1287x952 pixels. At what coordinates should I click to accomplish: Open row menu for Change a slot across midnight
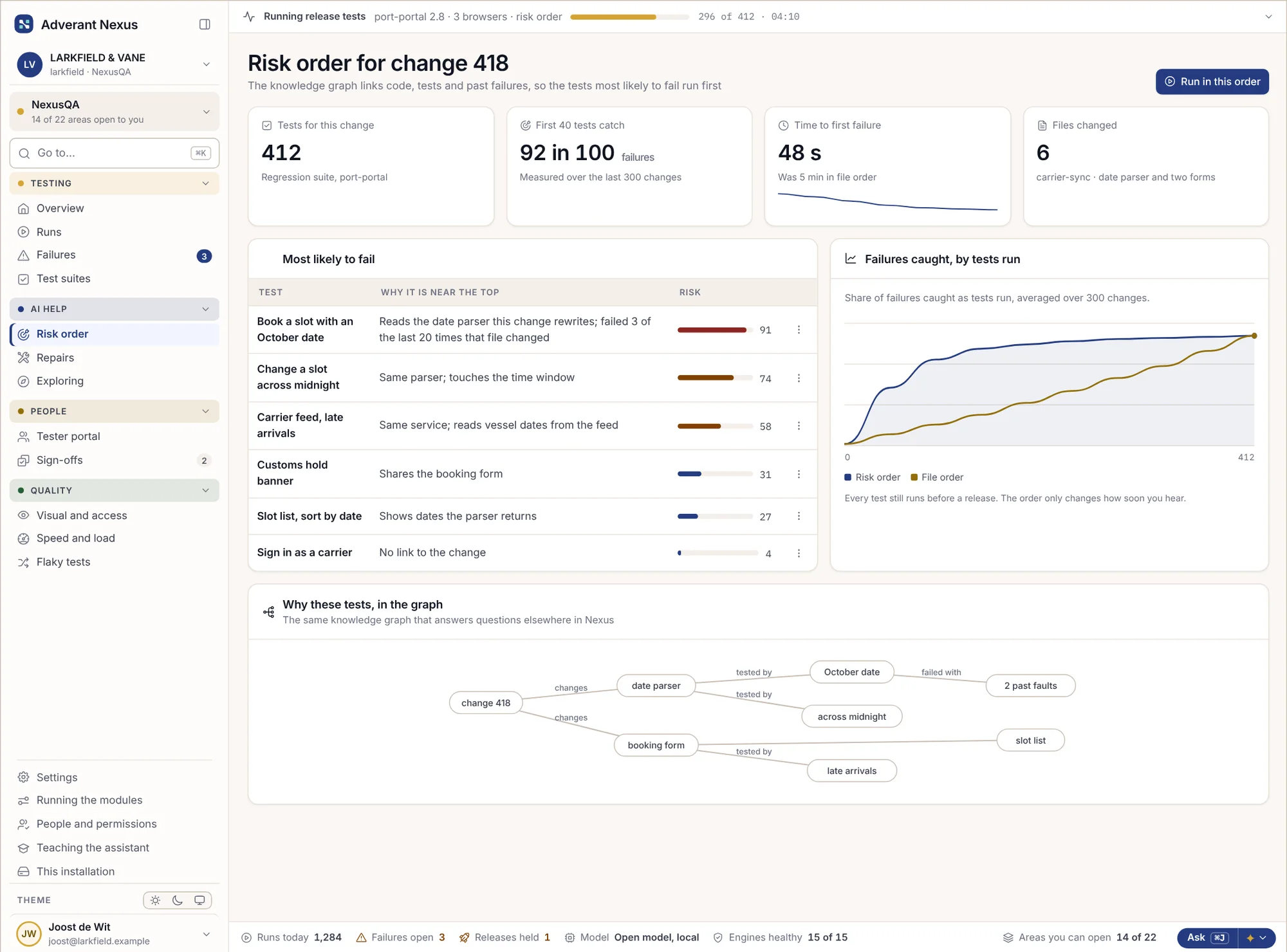(x=799, y=378)
